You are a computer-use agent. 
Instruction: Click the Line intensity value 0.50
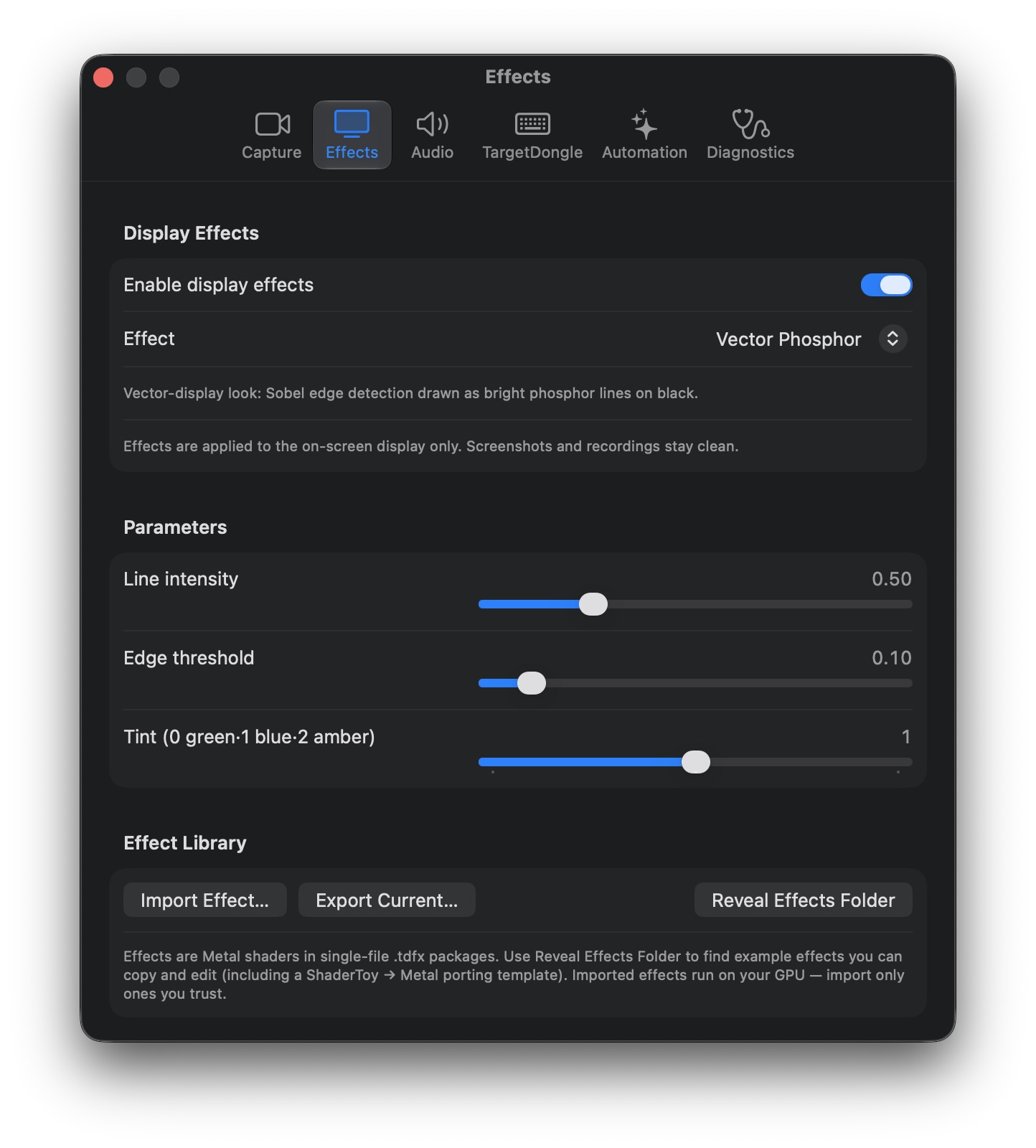(x=891, y=579)
